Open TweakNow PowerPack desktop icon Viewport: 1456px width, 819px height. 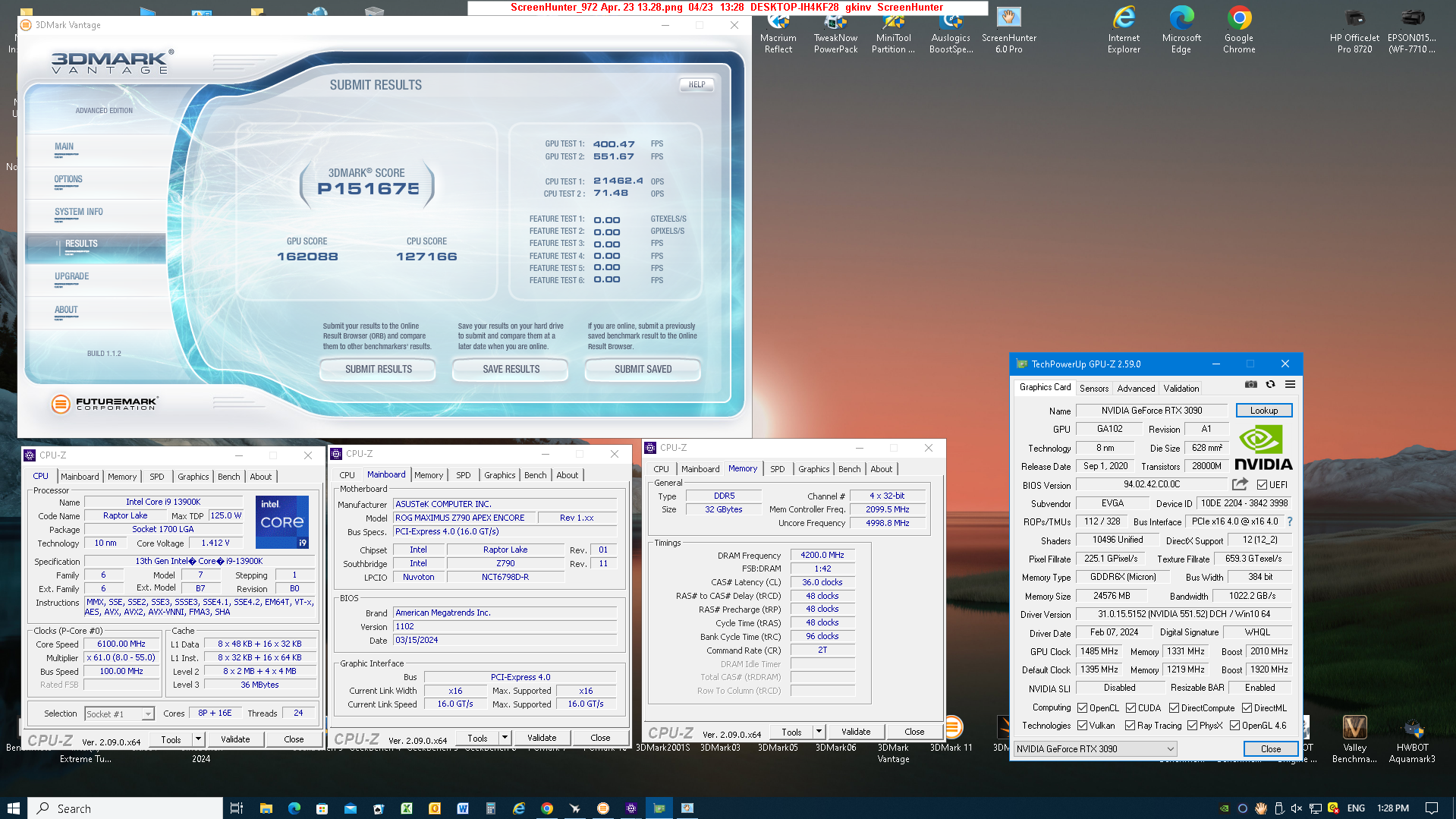click(x=836, y=30)
